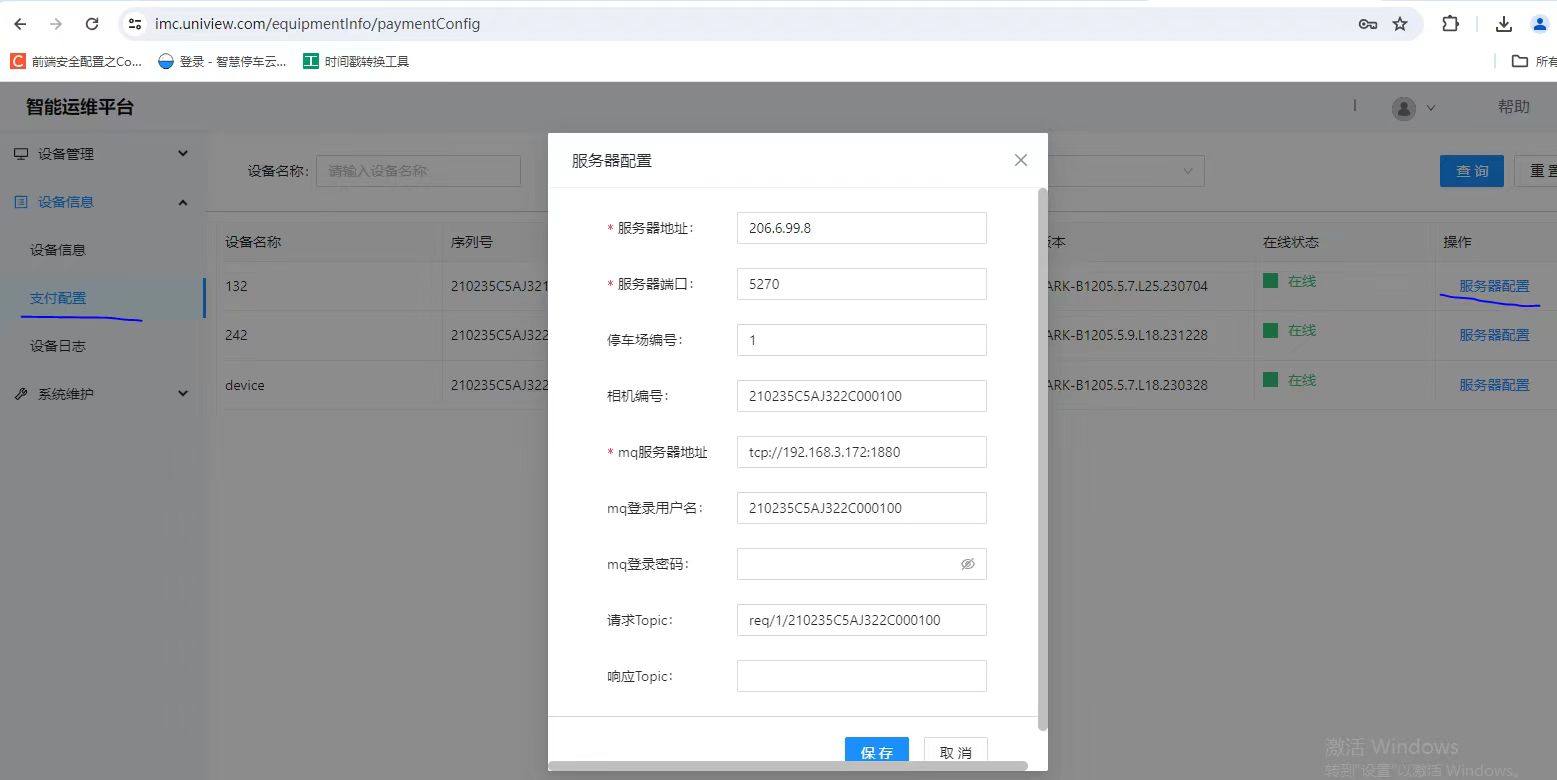This screenshot has width=1557, height=780.
Task: Click the password key icon in address bar
Action: pyautogui.click(x=1367, y=24)
